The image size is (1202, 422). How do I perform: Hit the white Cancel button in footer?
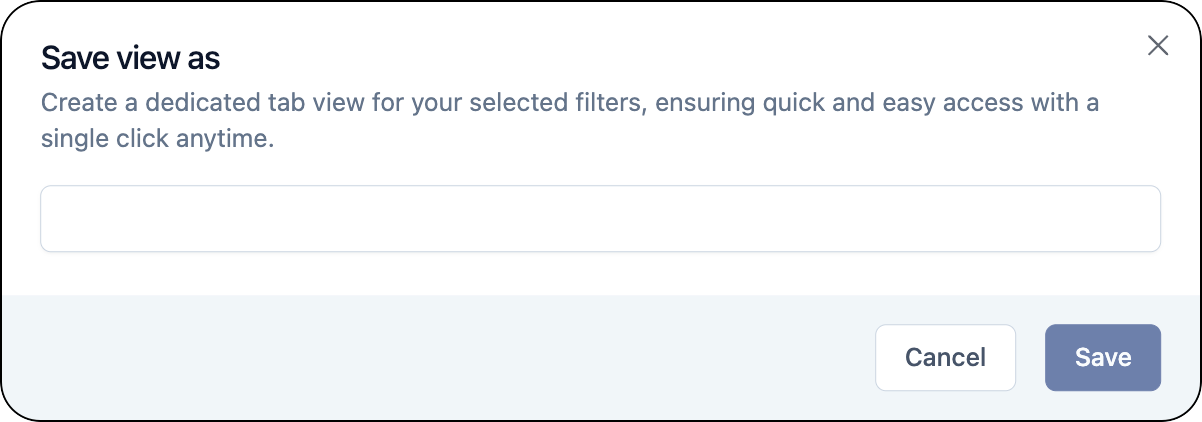[x=945, y=357]
